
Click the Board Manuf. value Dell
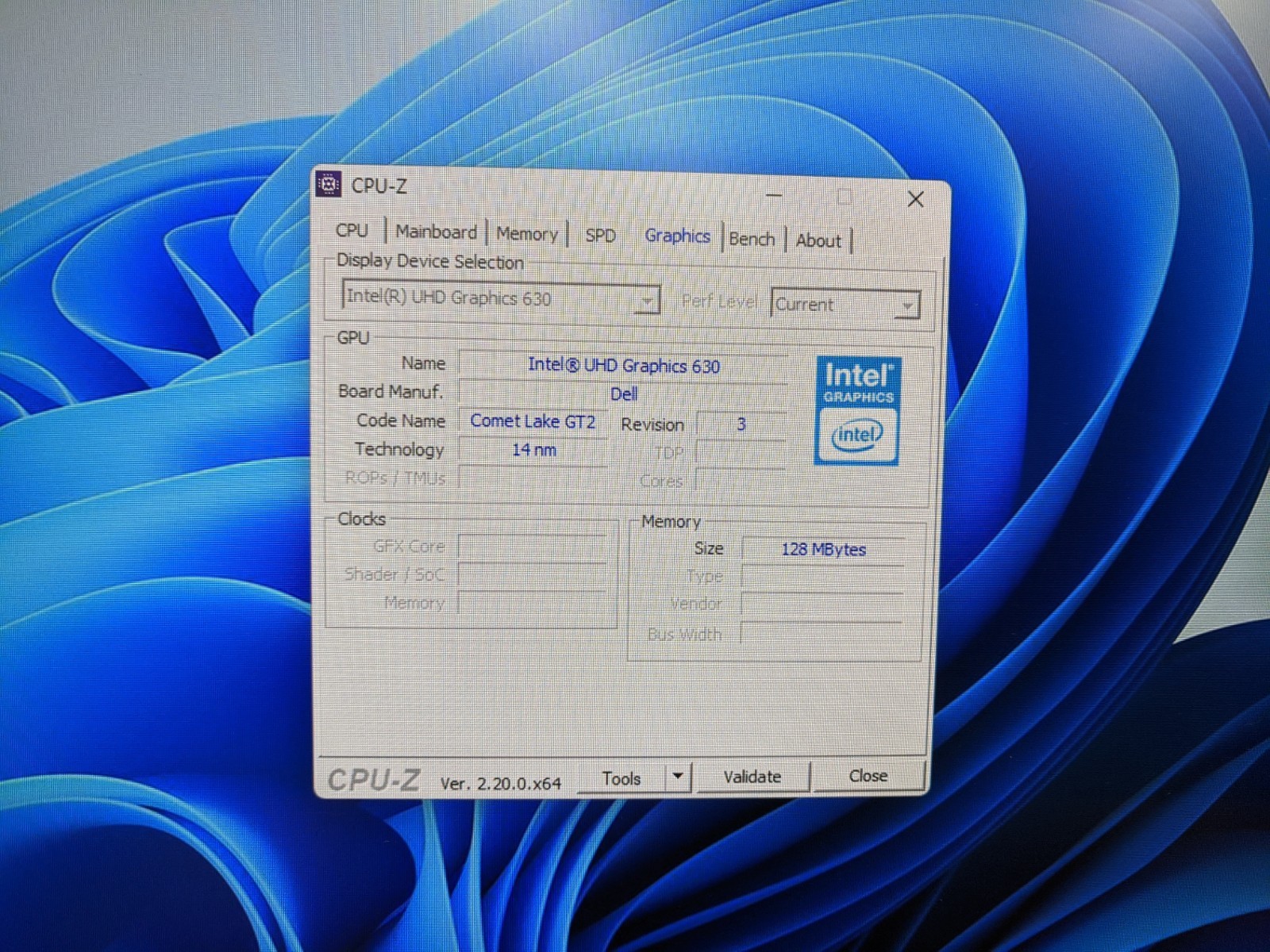[x=623, y=393]
